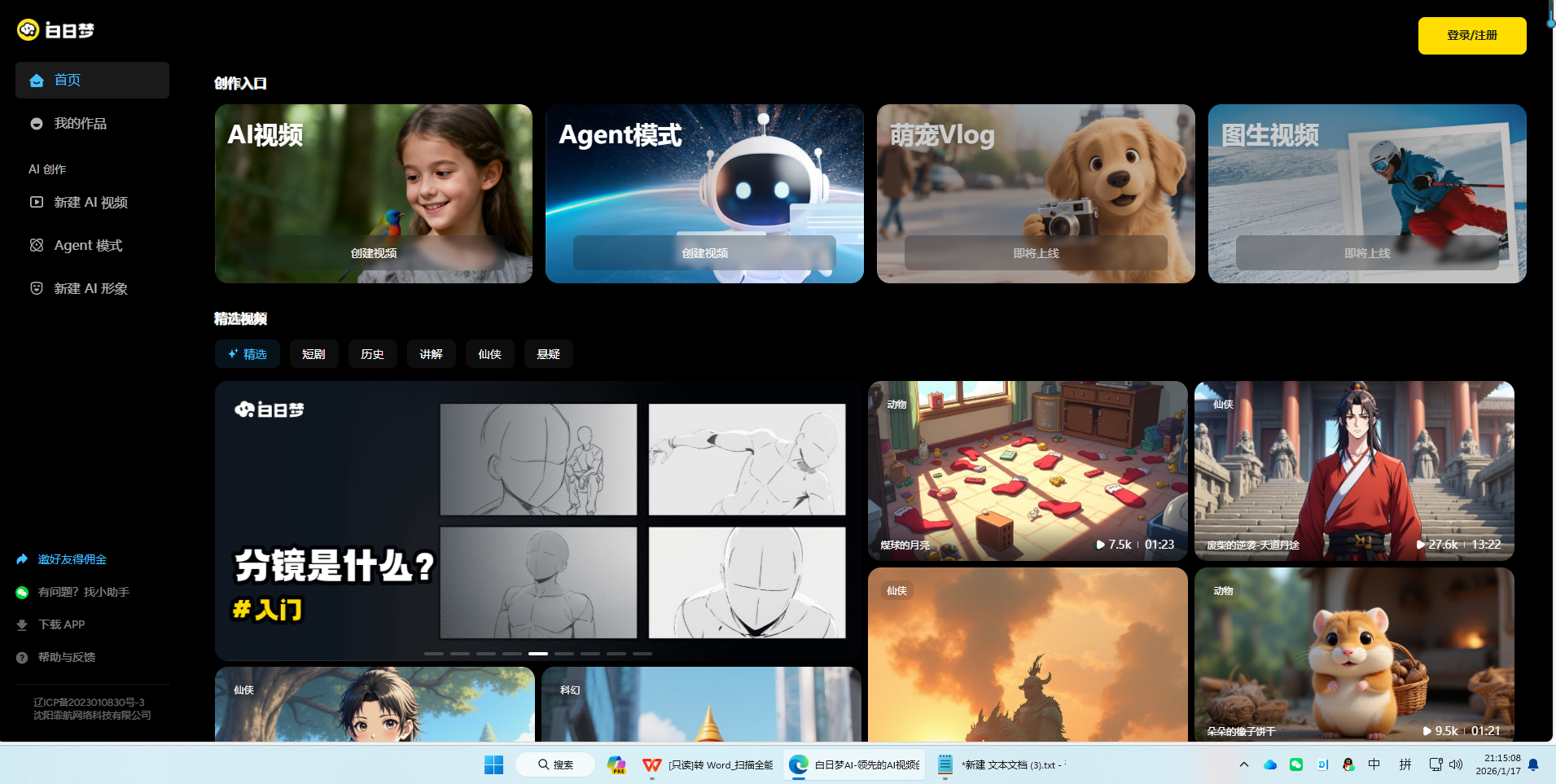The width and height of the screenshot is (1556, 784).
Task: Open the 煤球的月亮 video thumbnail
Action: pyautogui.click(x=1028, y=471)
